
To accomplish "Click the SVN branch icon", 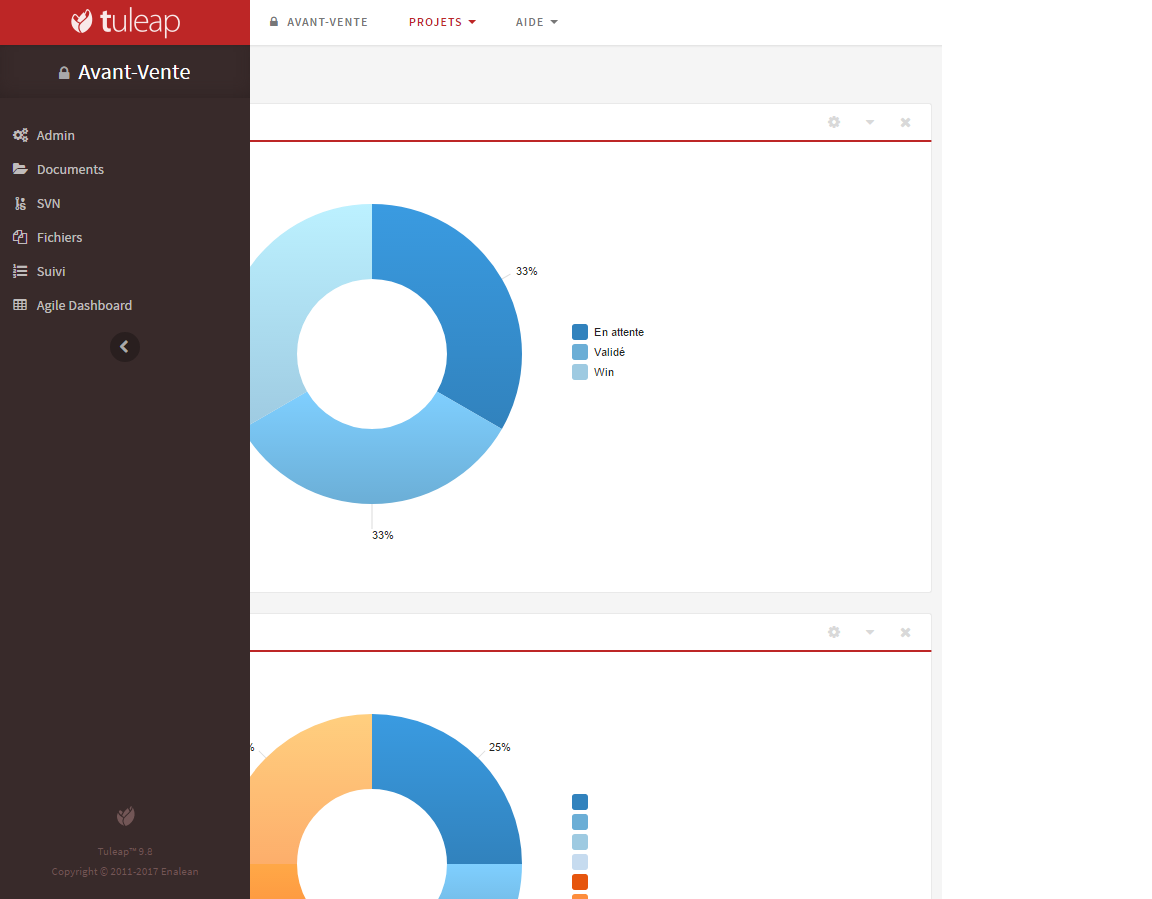I will [21, 203].
